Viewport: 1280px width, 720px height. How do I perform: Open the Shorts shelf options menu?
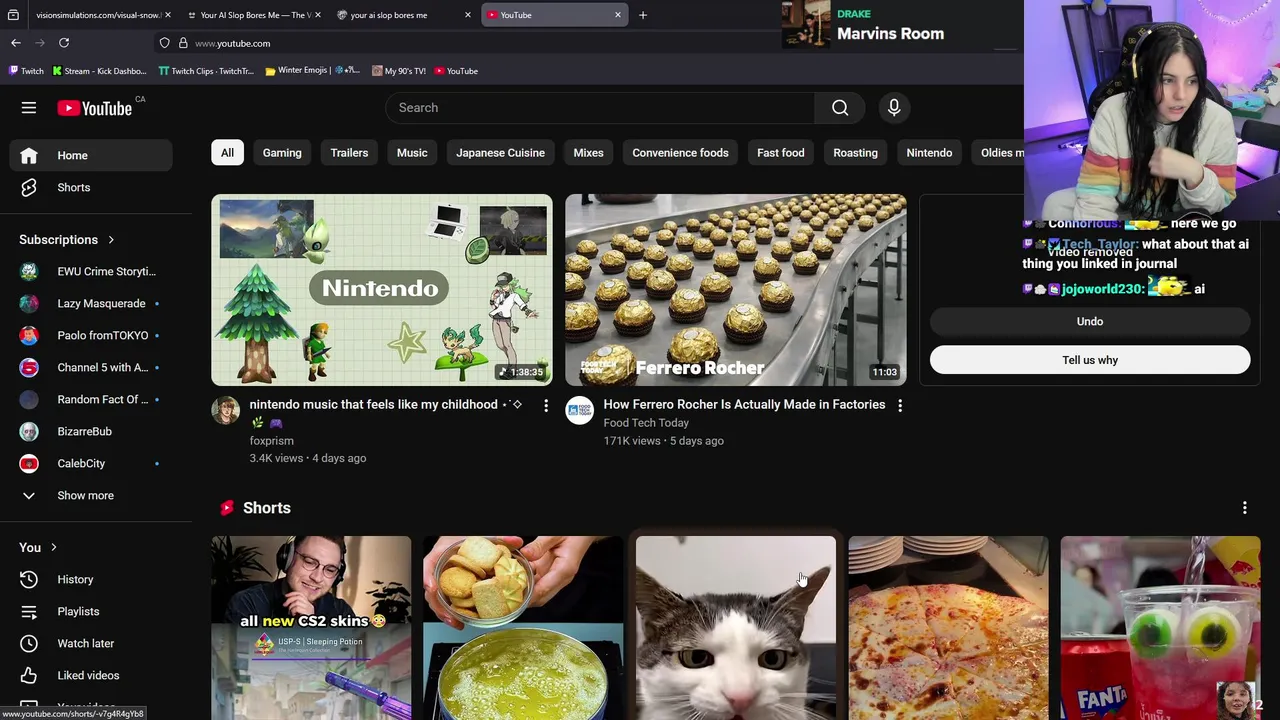1245,508
